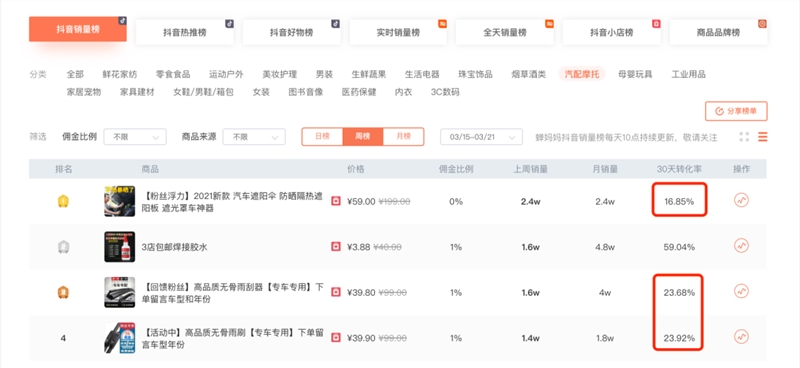
Task: Switch to 抖音热推榜 tab
Action: click(185, 33)
